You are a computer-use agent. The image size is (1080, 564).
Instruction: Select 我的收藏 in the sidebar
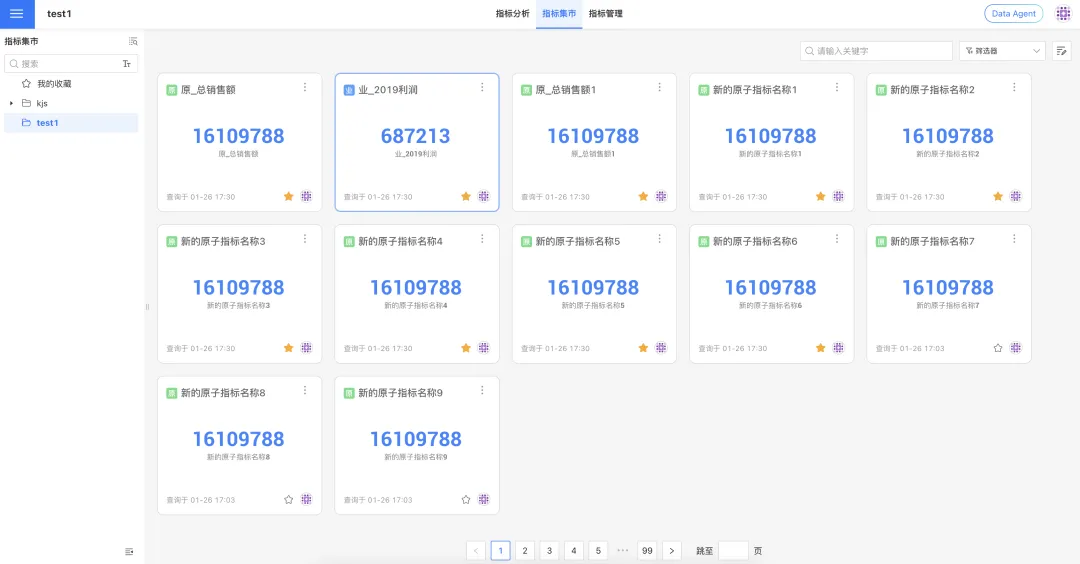[71, 83]
